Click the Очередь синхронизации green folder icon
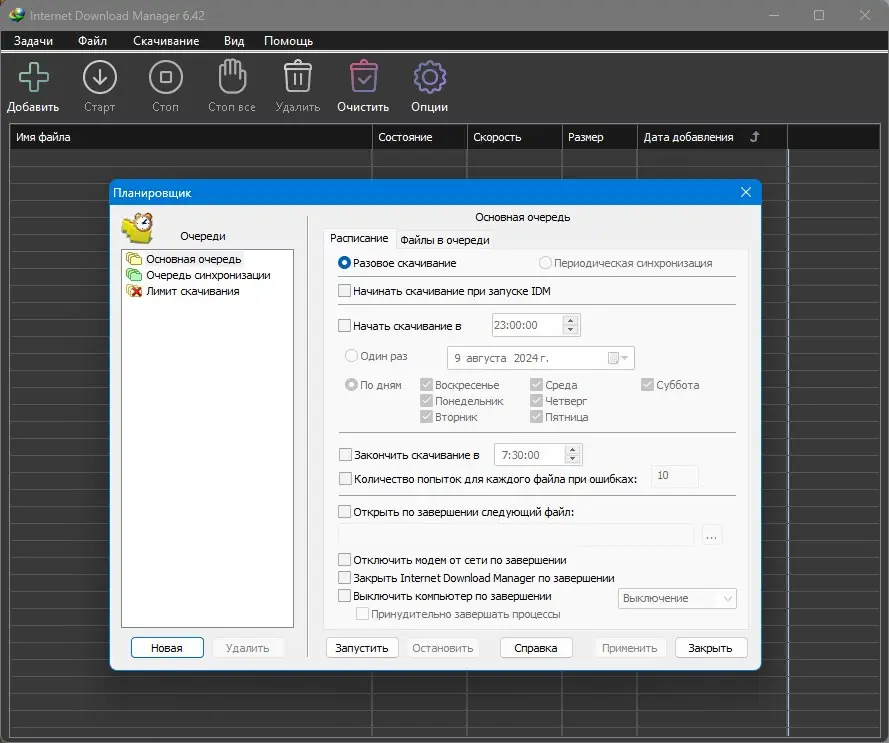 pos(134,275)
